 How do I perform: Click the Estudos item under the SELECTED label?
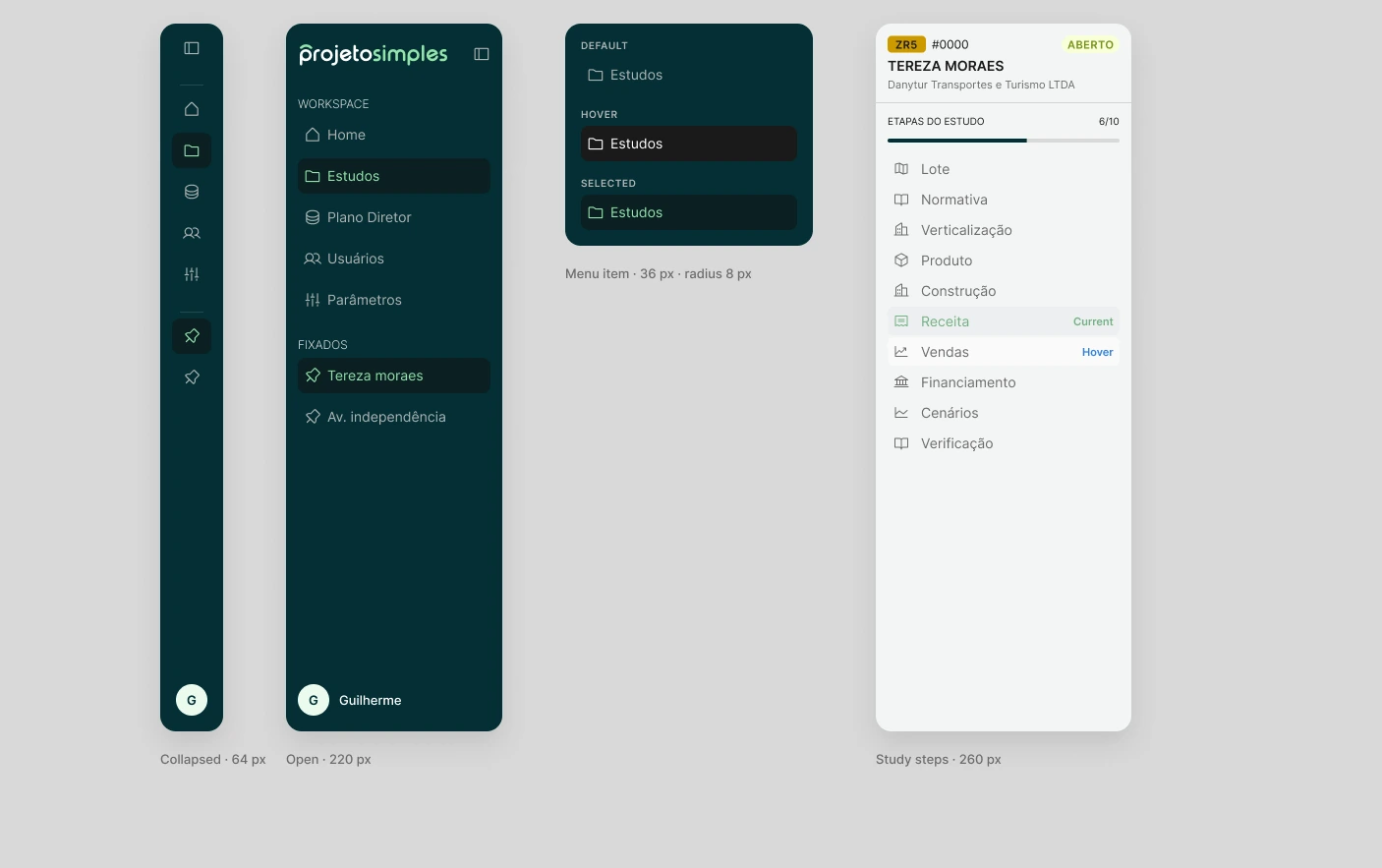click(x=689, y=212)
